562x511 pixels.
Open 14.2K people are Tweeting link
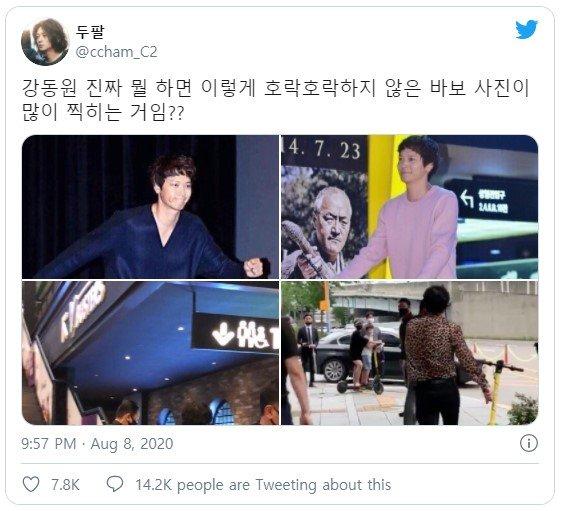[x=263, y=485]
